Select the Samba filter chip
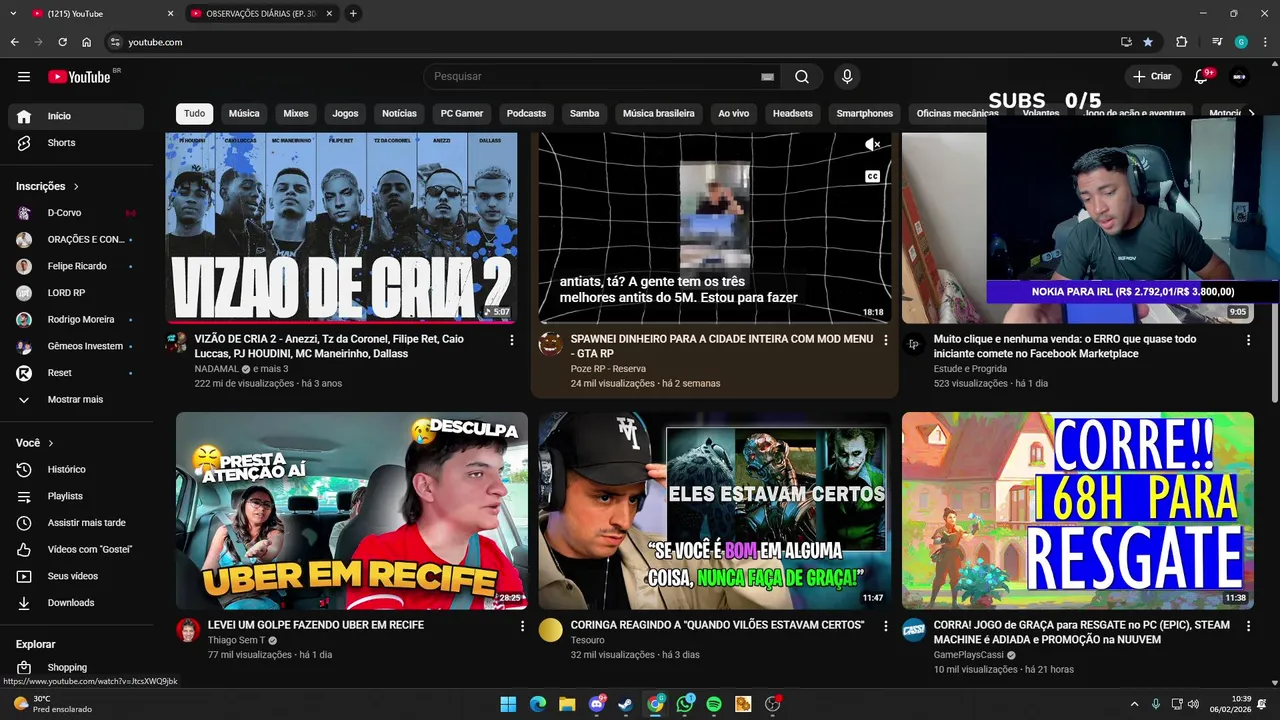The height and width of the screenshot is (720, 1280). (x=584, y=113)
